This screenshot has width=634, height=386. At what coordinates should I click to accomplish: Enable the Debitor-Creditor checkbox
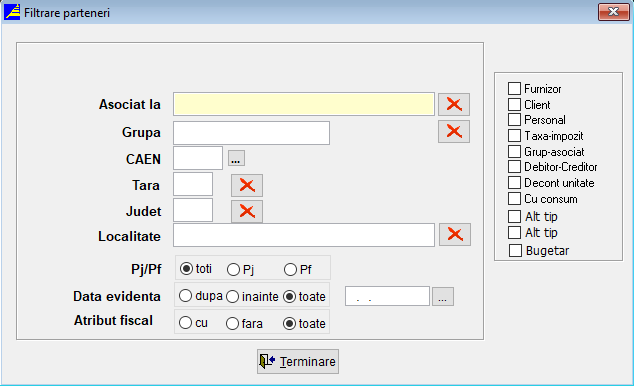pyautogui.click(x=514, y=167)
